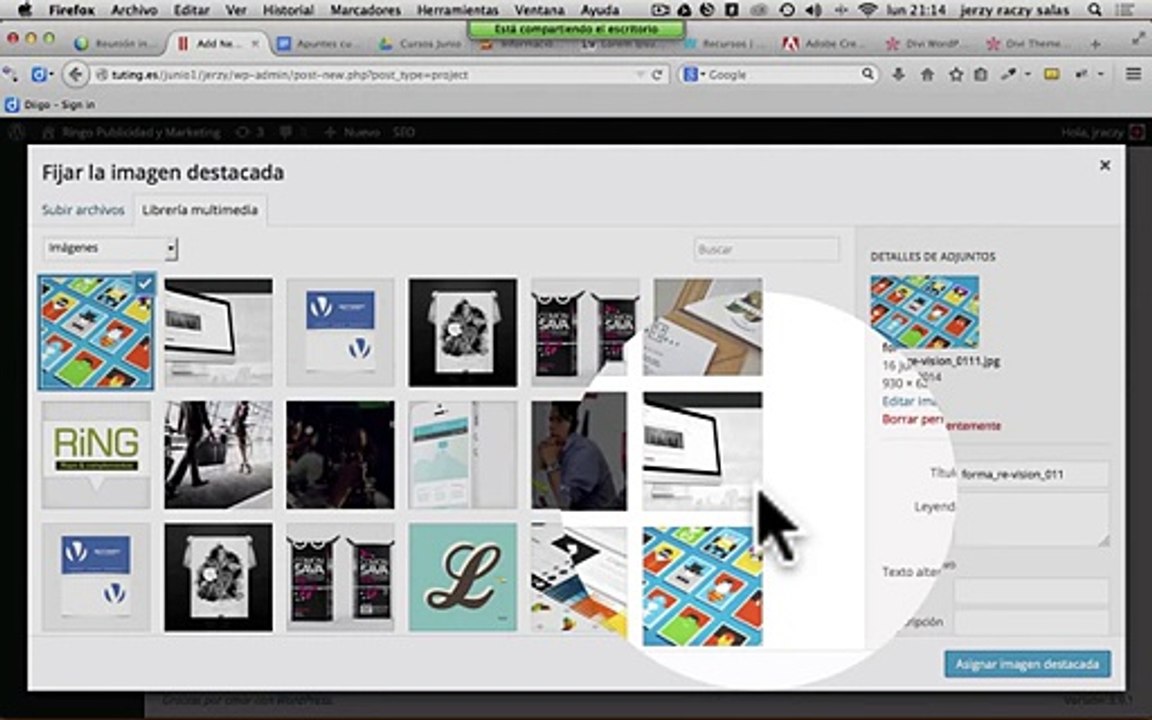This screenshot has height=720, width=1152.
Task: Open Spotlight search in the menu bar
Action: 1094,10
